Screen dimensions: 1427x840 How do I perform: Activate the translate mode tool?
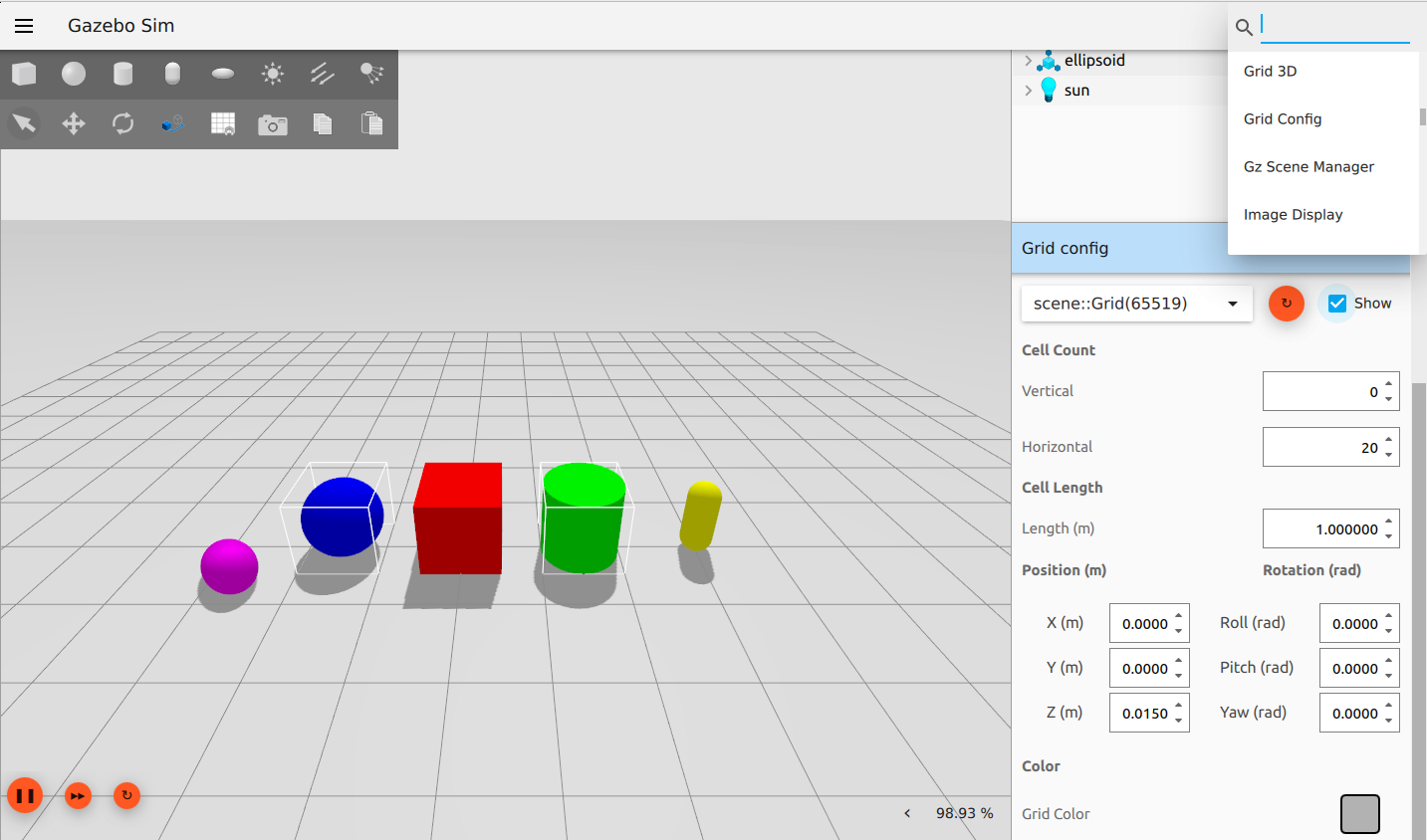click(74, 123)
